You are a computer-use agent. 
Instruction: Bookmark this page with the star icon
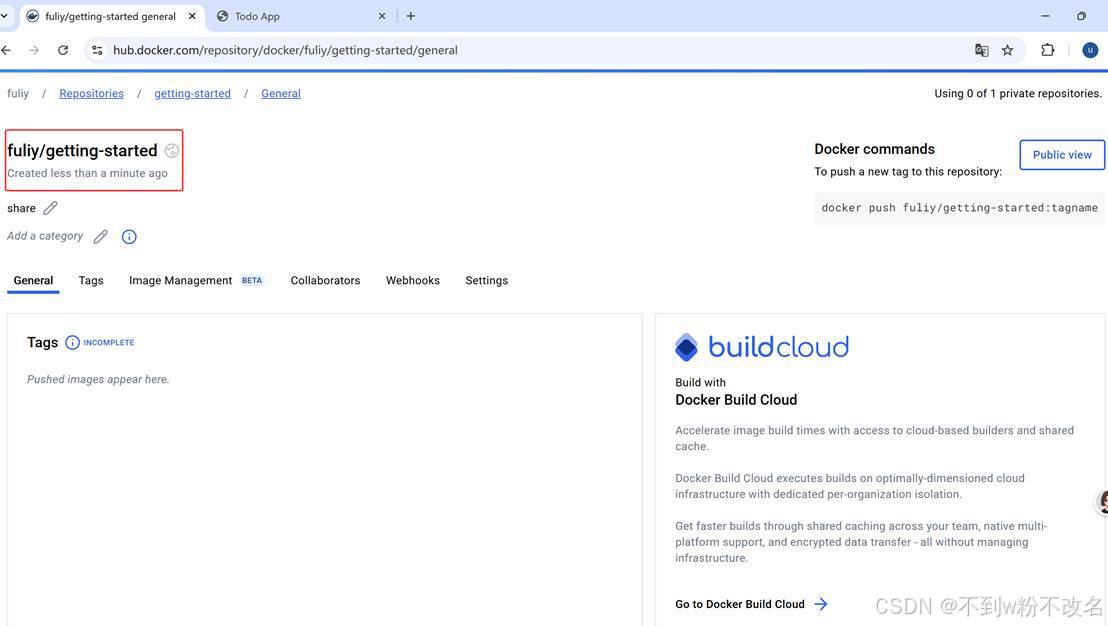1008,50
